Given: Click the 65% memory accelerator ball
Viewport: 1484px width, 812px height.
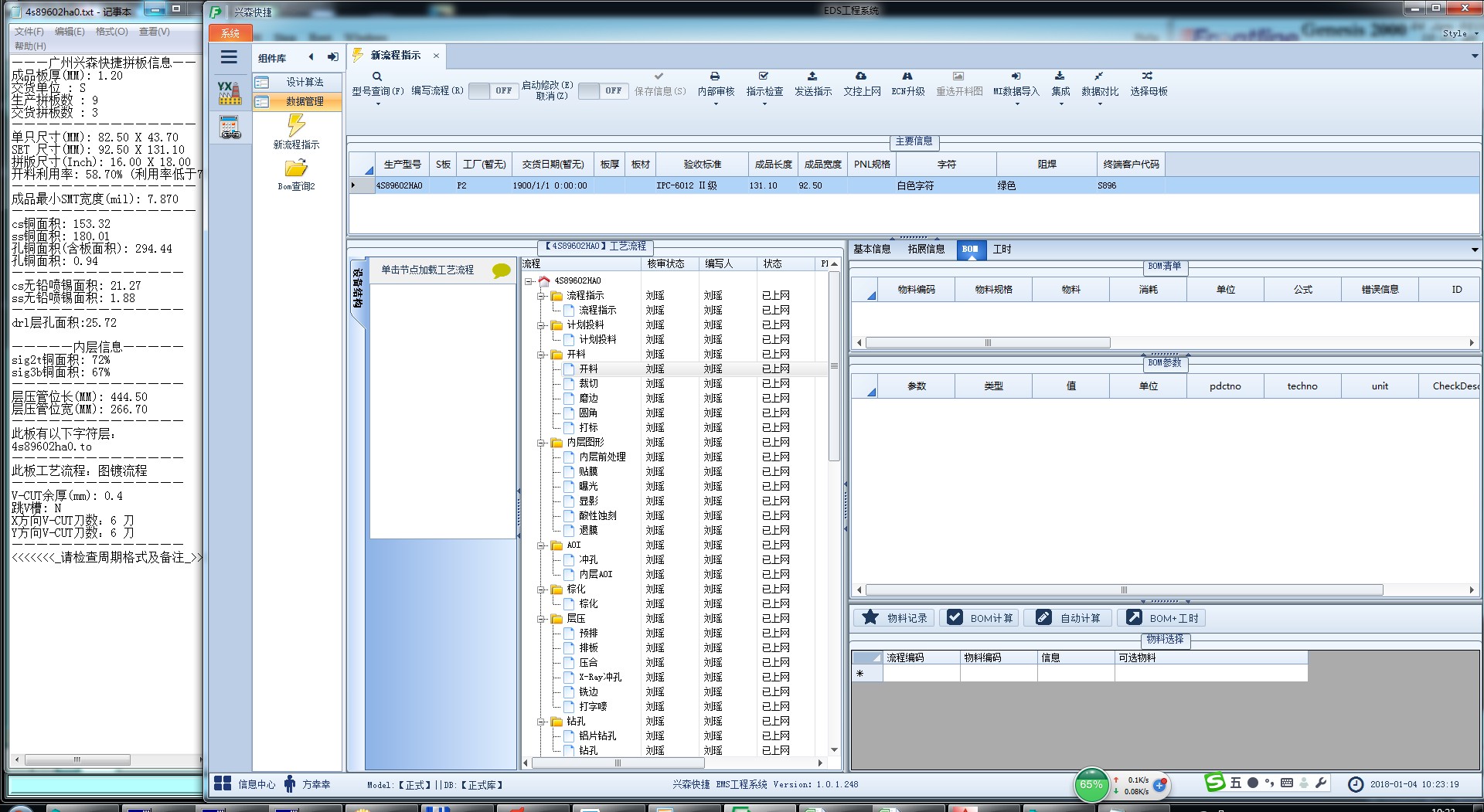Looking at the screenshot, I should tap(1091, 785).
